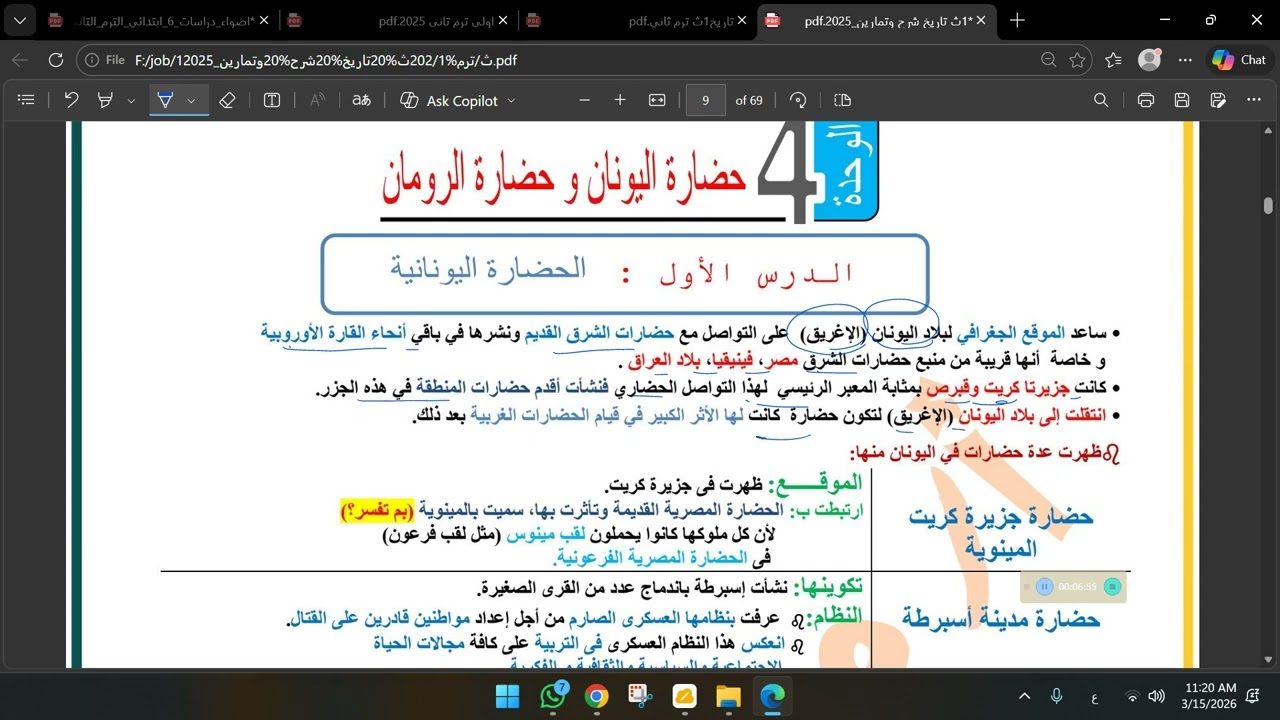Select the active تاريخ شرح وتمارين tab

coord(875,20)
